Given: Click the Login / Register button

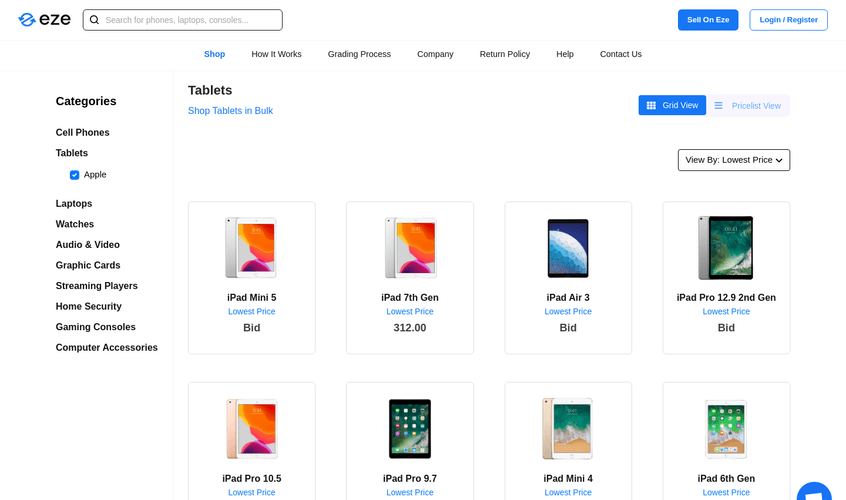Looking at the screenshot, I should pyautogui.click(x=788, y=20).
